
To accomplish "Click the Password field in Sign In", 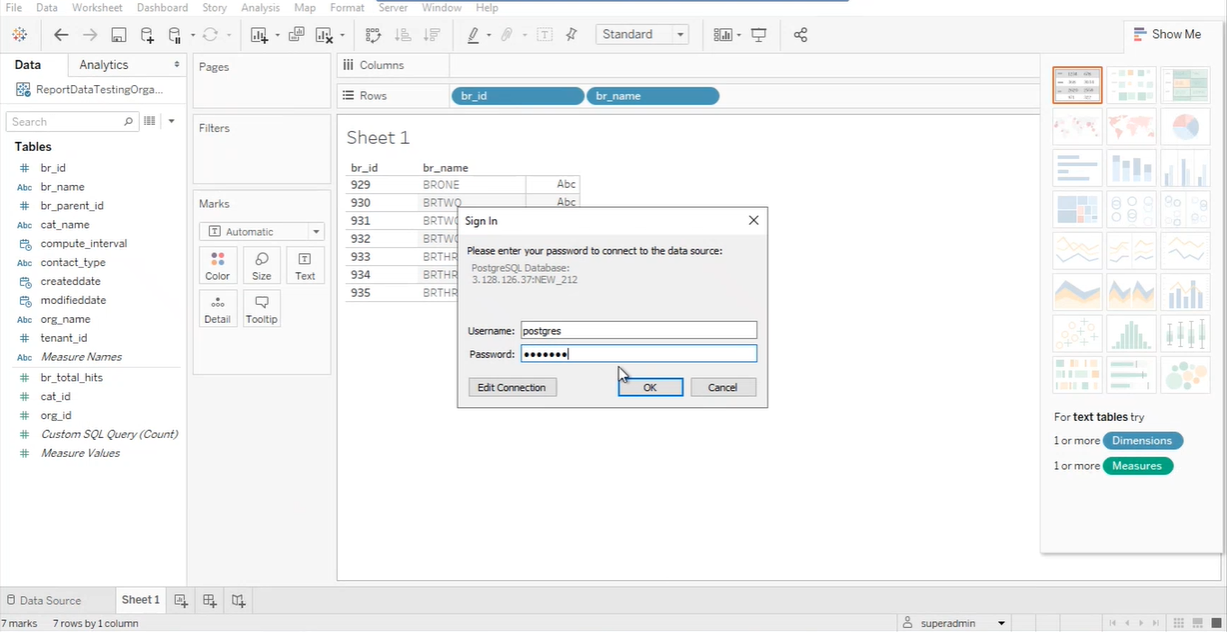I will click(638, 354).
